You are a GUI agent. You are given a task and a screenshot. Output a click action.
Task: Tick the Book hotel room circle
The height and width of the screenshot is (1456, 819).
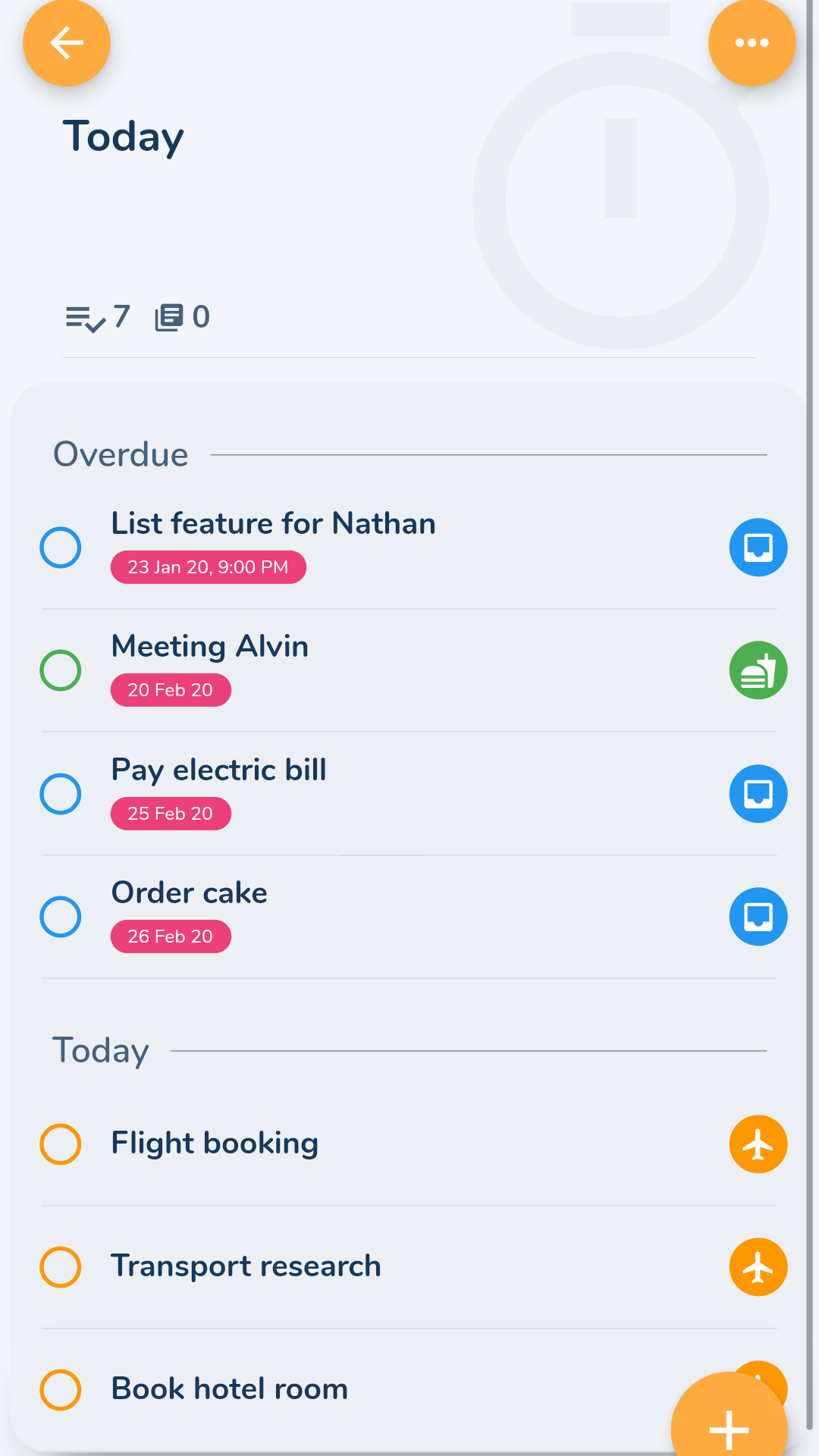61,1390
